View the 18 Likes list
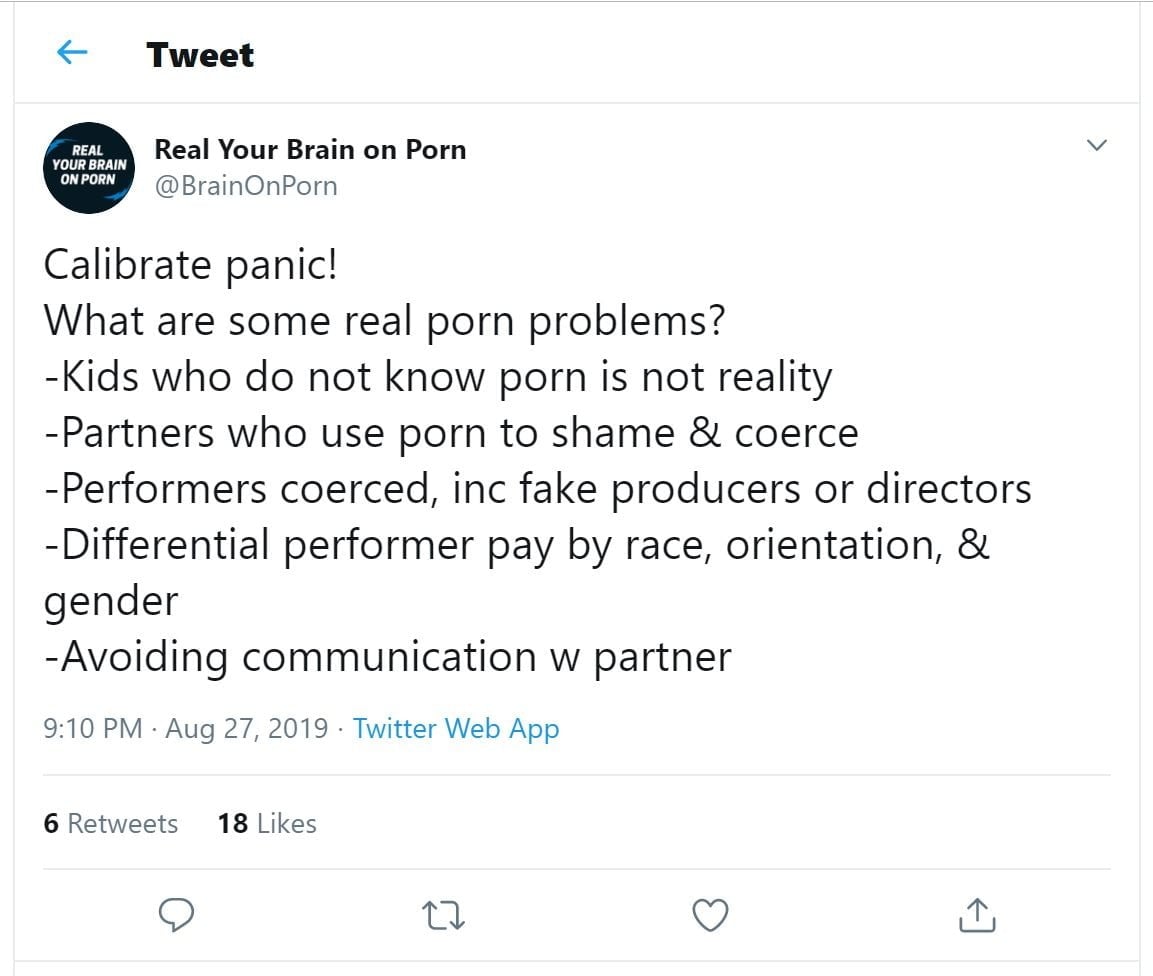This screenshot has width=1153, height=976. 267,824
